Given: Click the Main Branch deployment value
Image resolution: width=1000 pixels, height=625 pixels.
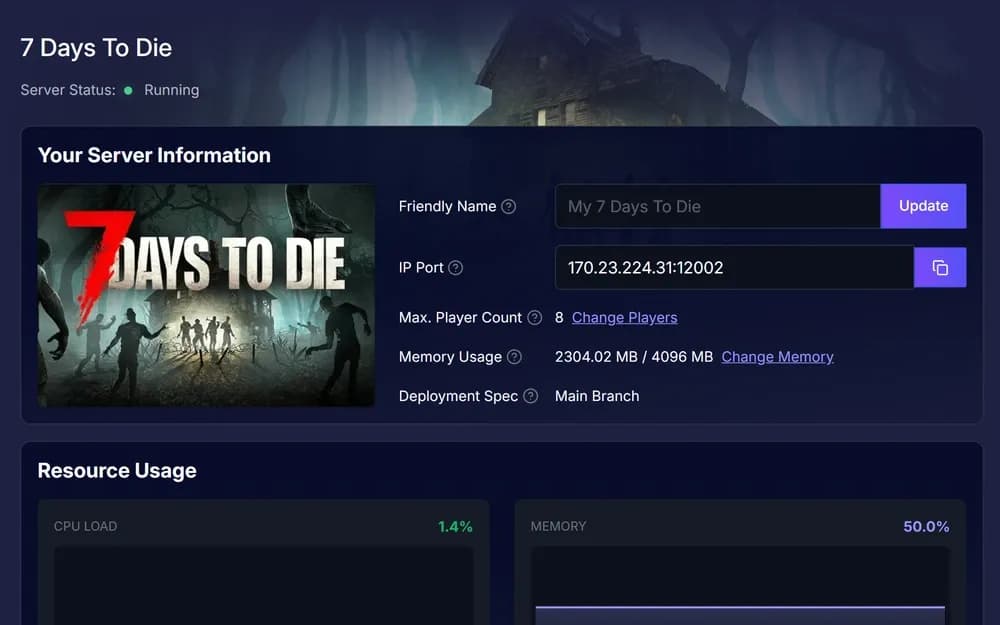Looking at the screenshot, I should (x=597, y=396).
